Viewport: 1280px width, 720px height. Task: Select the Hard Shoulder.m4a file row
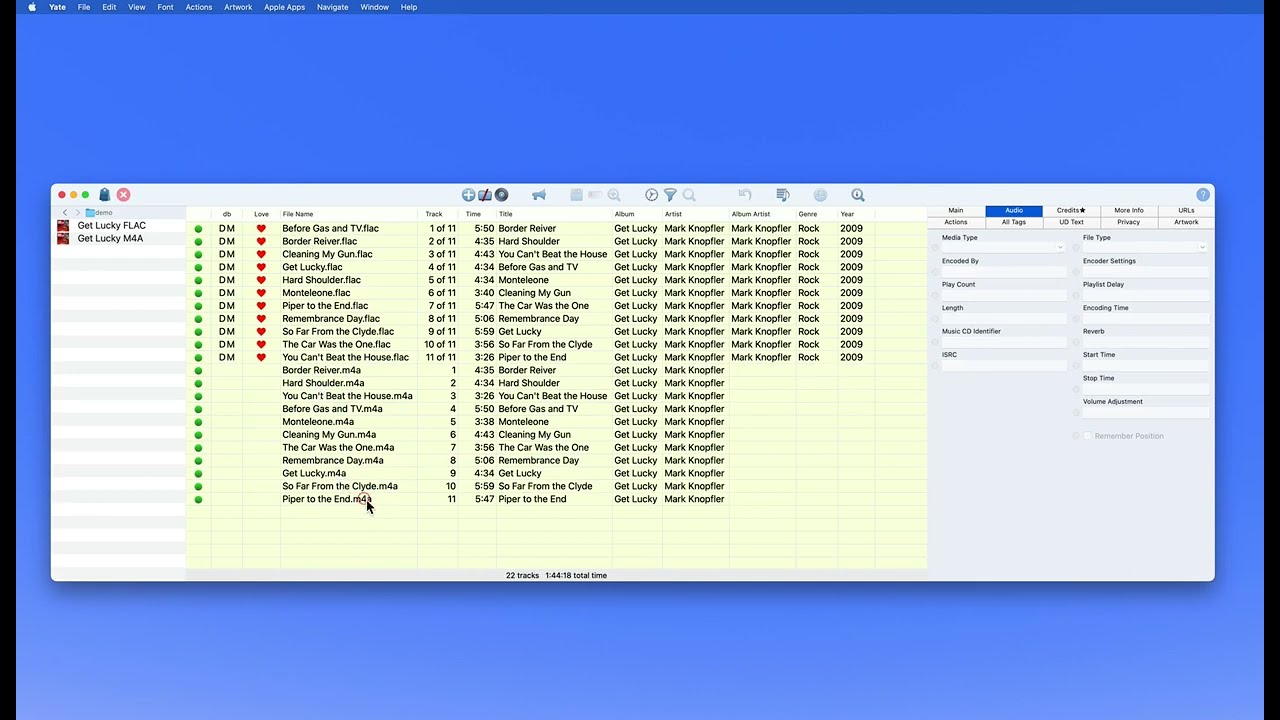[556, 383]
